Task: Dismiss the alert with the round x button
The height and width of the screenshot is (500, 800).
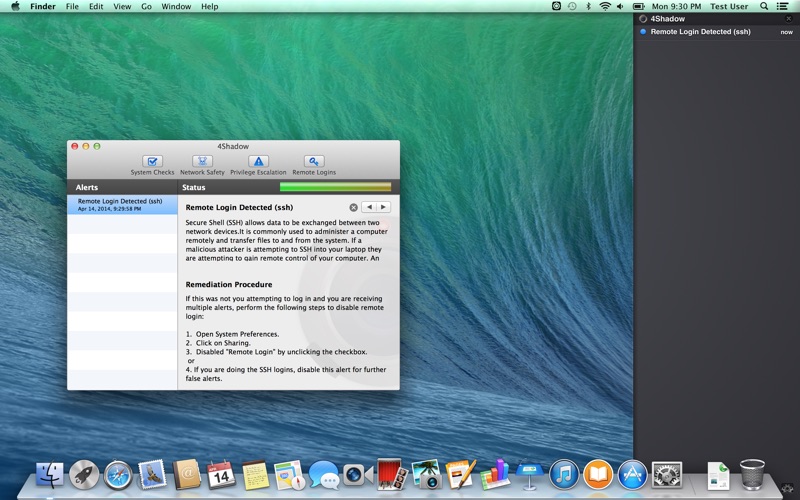Action: [353, 207]
